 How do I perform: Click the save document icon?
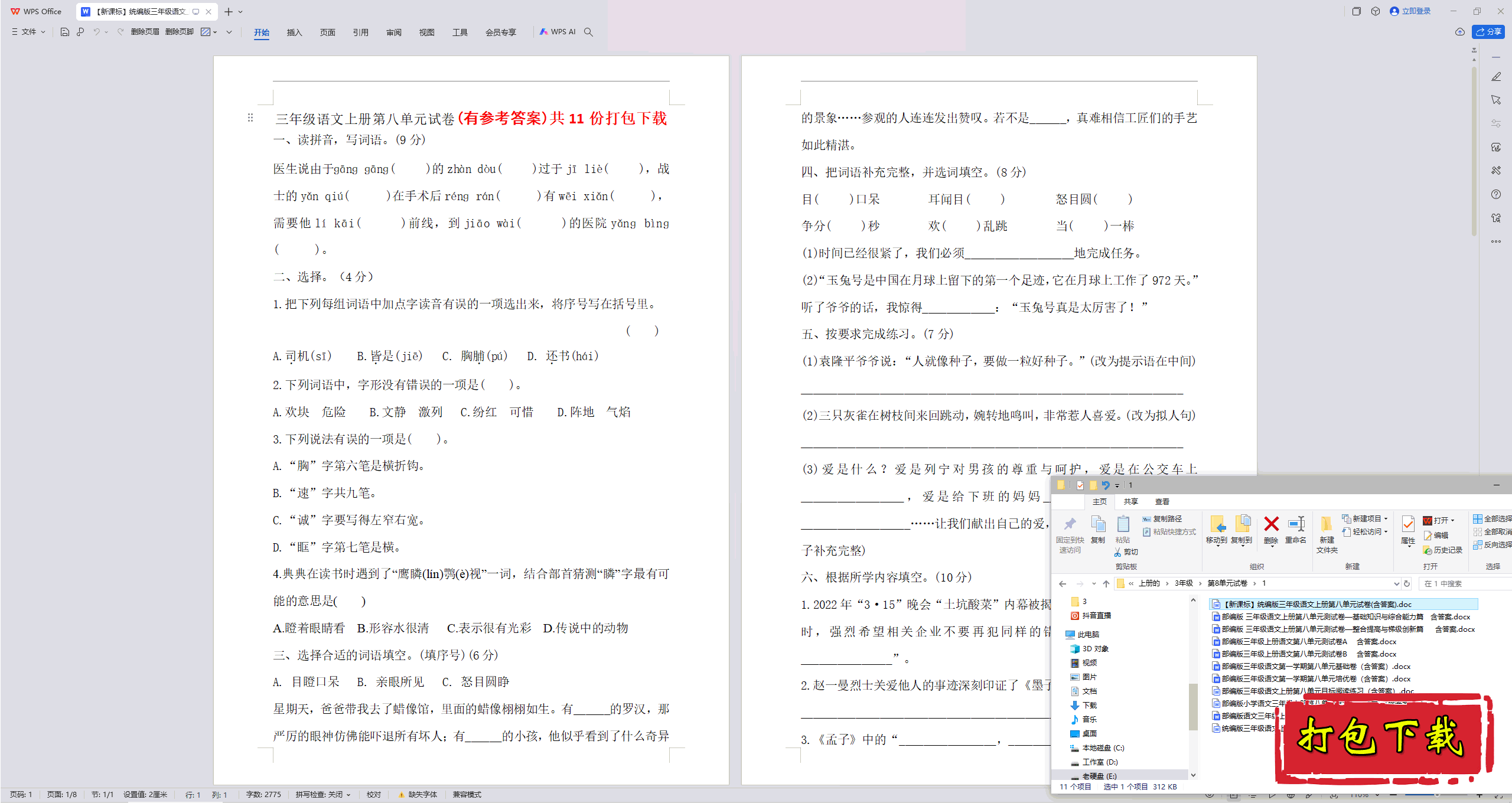point(65,32)
